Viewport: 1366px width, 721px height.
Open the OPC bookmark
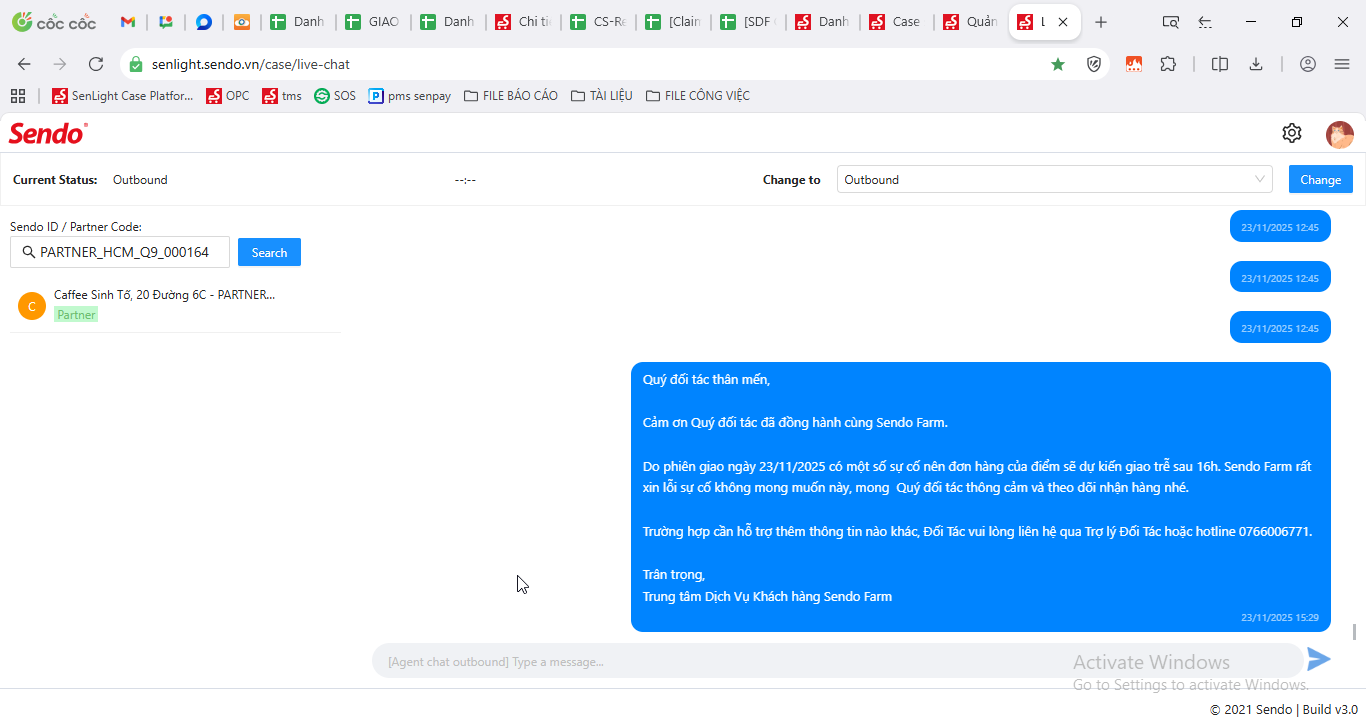click(228, 96)
